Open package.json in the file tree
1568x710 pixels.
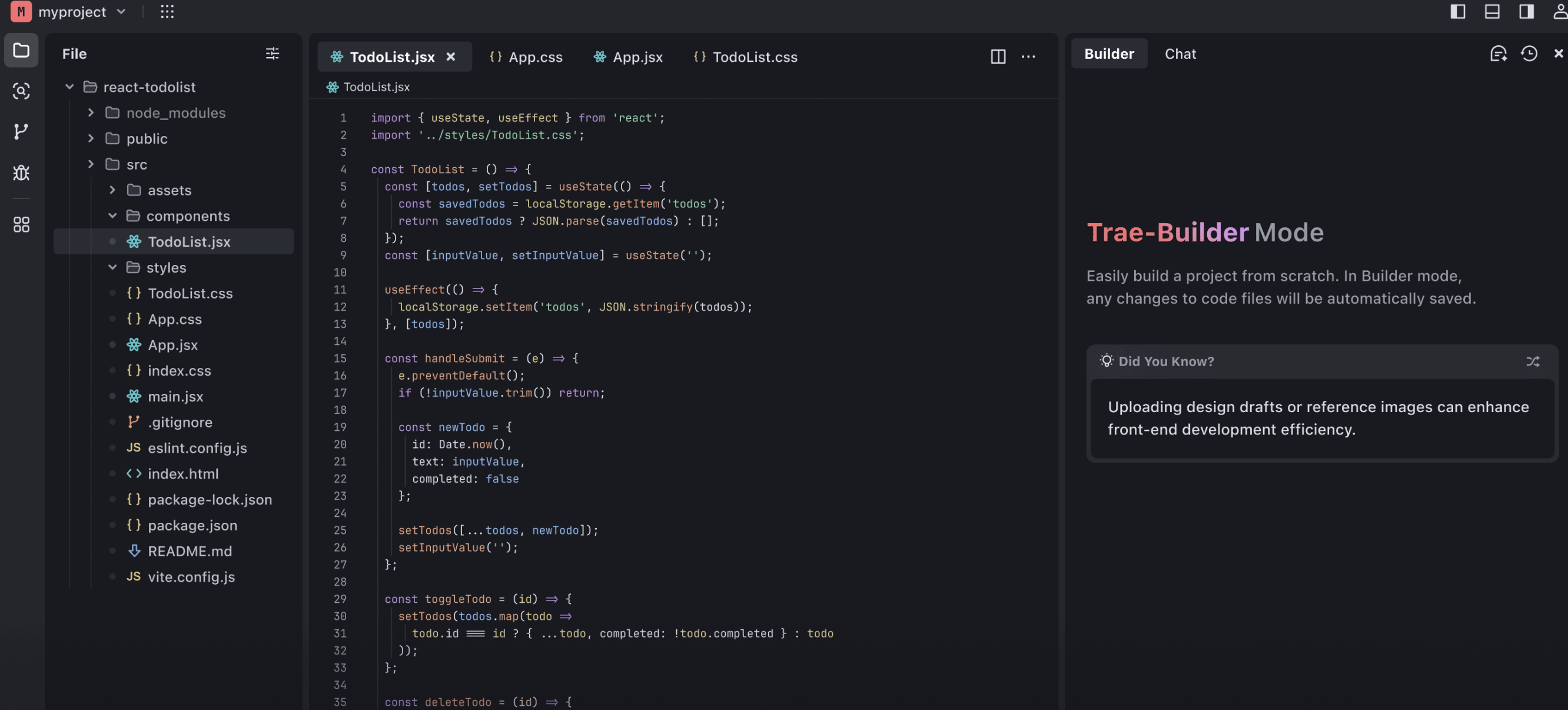tap(192, 525)
